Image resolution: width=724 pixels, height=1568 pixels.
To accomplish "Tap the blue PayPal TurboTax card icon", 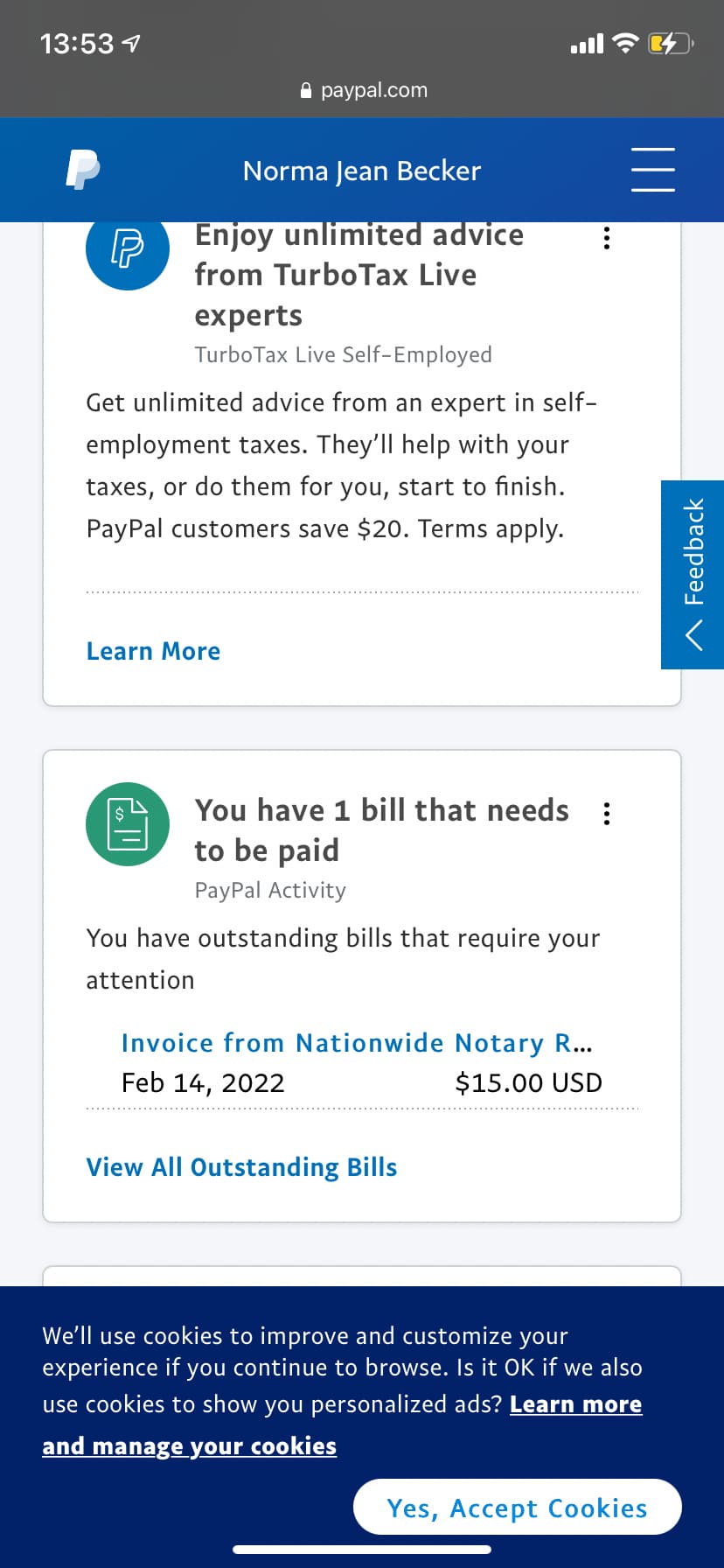I will (x=128, y=248).
